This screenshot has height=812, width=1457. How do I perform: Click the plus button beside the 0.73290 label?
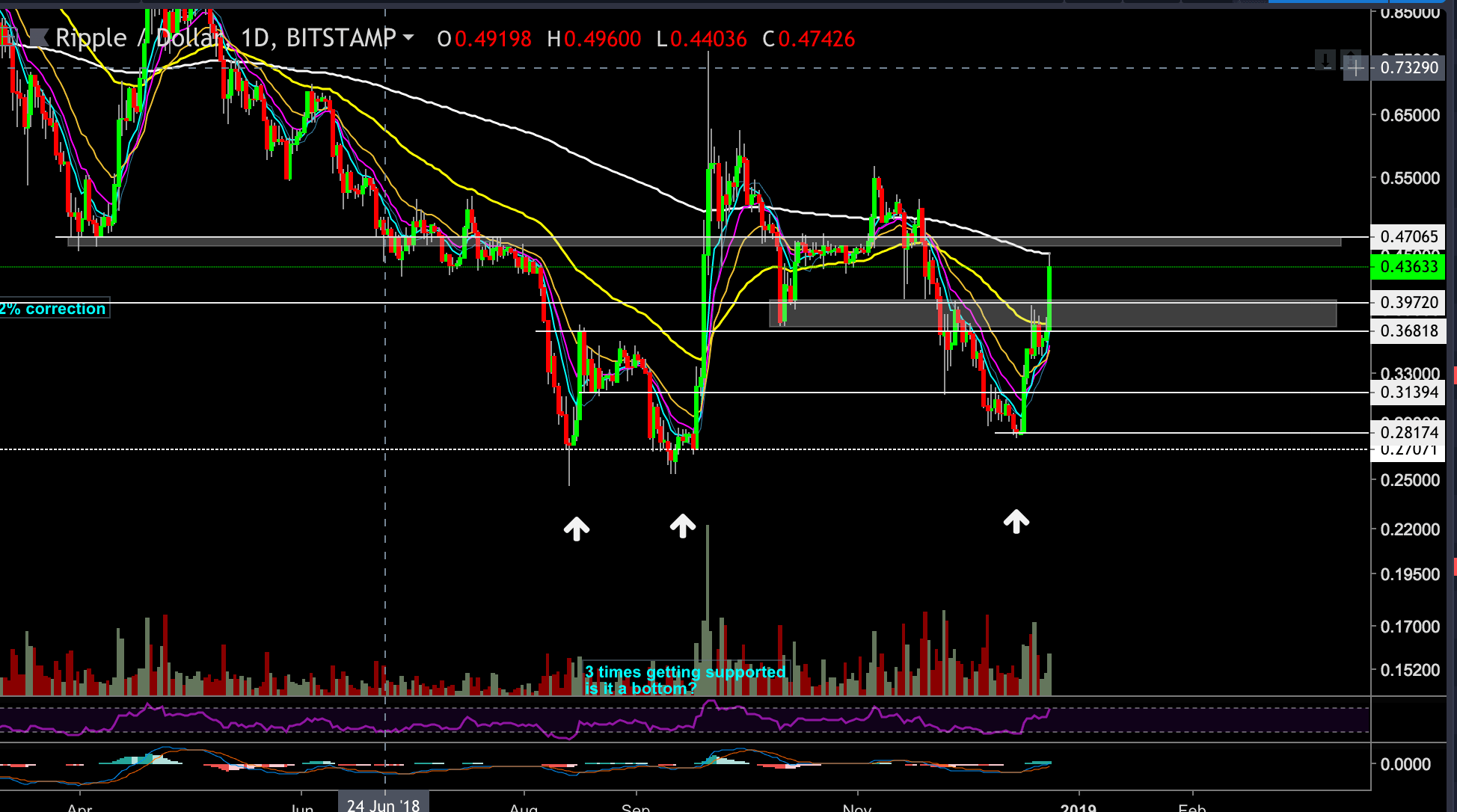click(1355, 68)
